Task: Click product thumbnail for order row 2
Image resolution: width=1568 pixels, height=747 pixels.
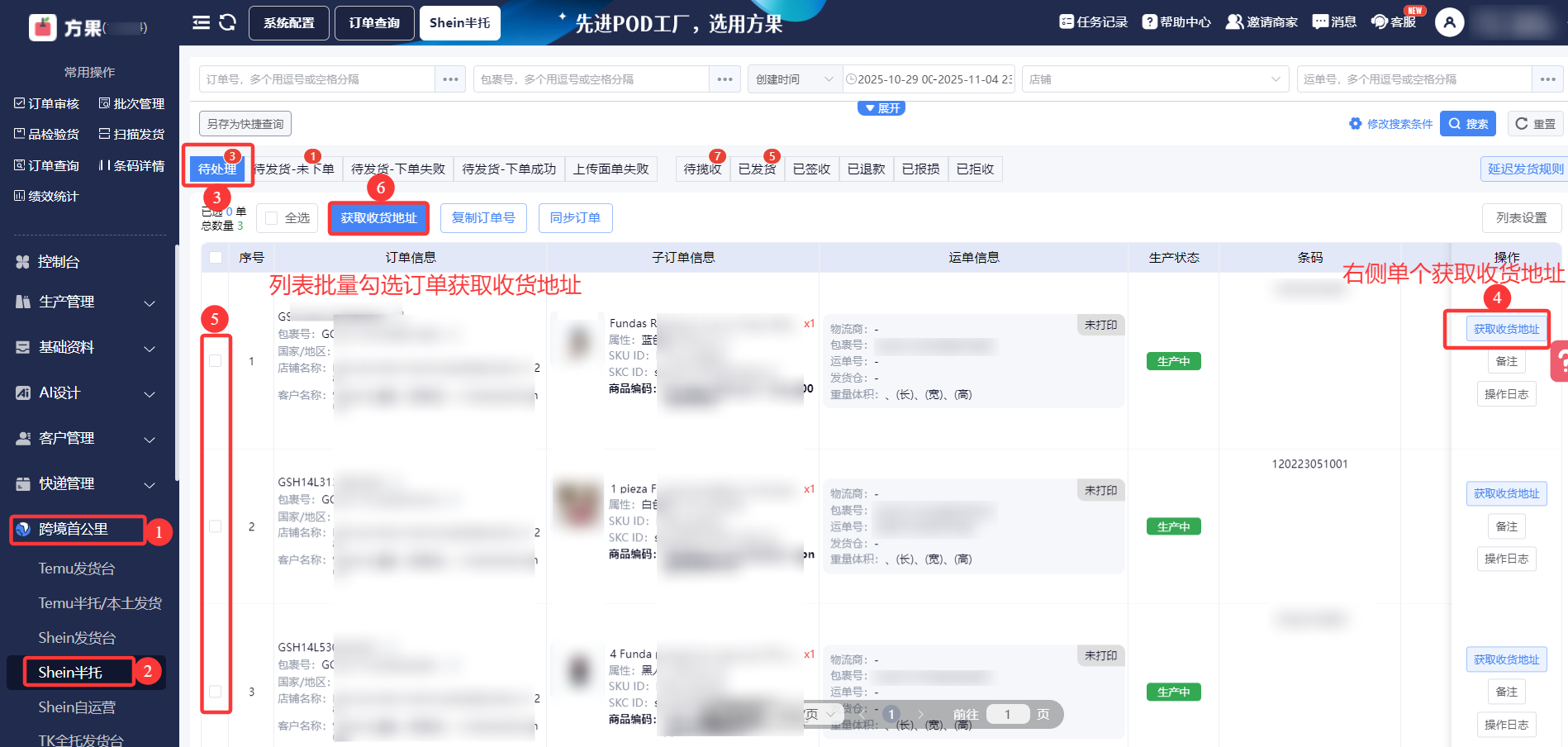Action: click(578, 504)
